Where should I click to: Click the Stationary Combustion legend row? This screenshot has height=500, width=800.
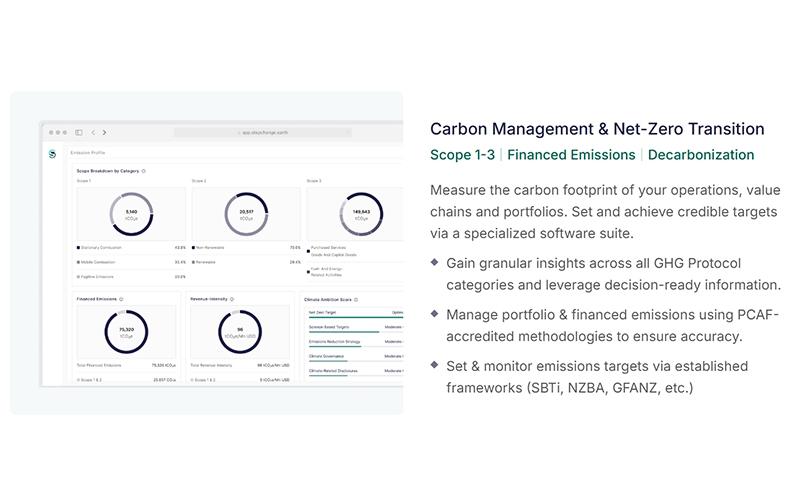[131, 248]
